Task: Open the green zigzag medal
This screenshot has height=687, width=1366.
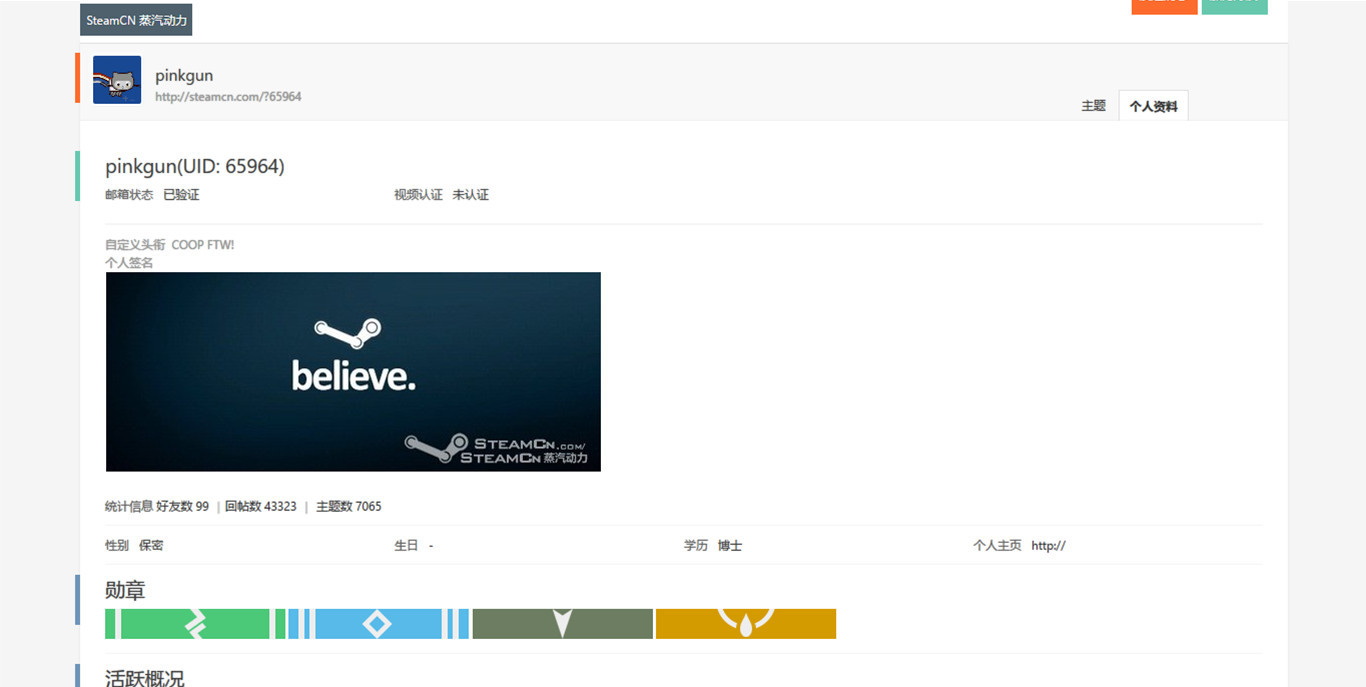Action: coord(195,624)
